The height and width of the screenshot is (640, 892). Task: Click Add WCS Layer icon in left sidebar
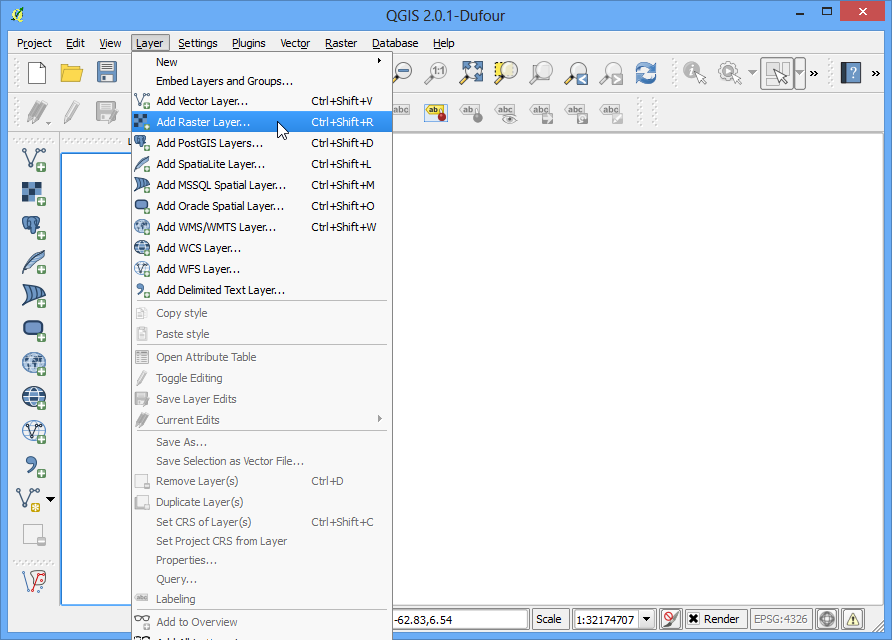34,398
